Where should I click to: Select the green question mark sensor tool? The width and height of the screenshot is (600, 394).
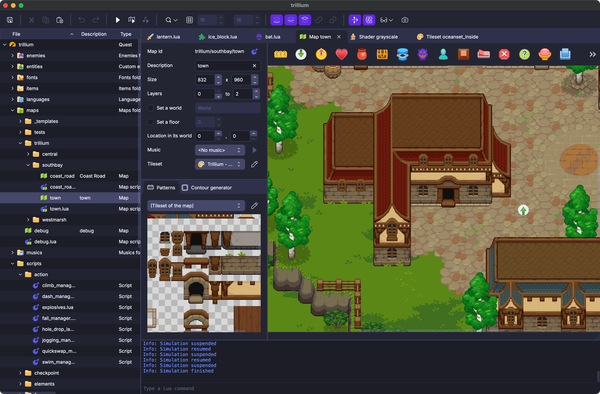click(524, 54)
